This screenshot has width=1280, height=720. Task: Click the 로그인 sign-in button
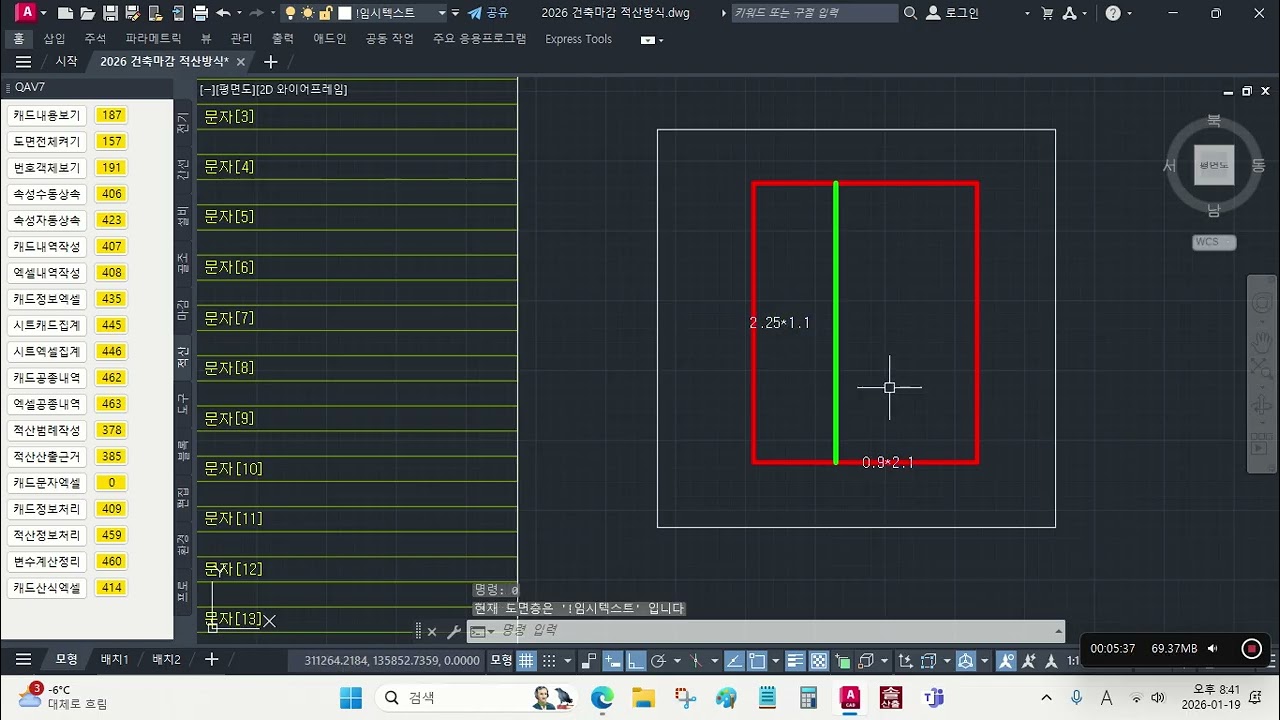[953, 13]
